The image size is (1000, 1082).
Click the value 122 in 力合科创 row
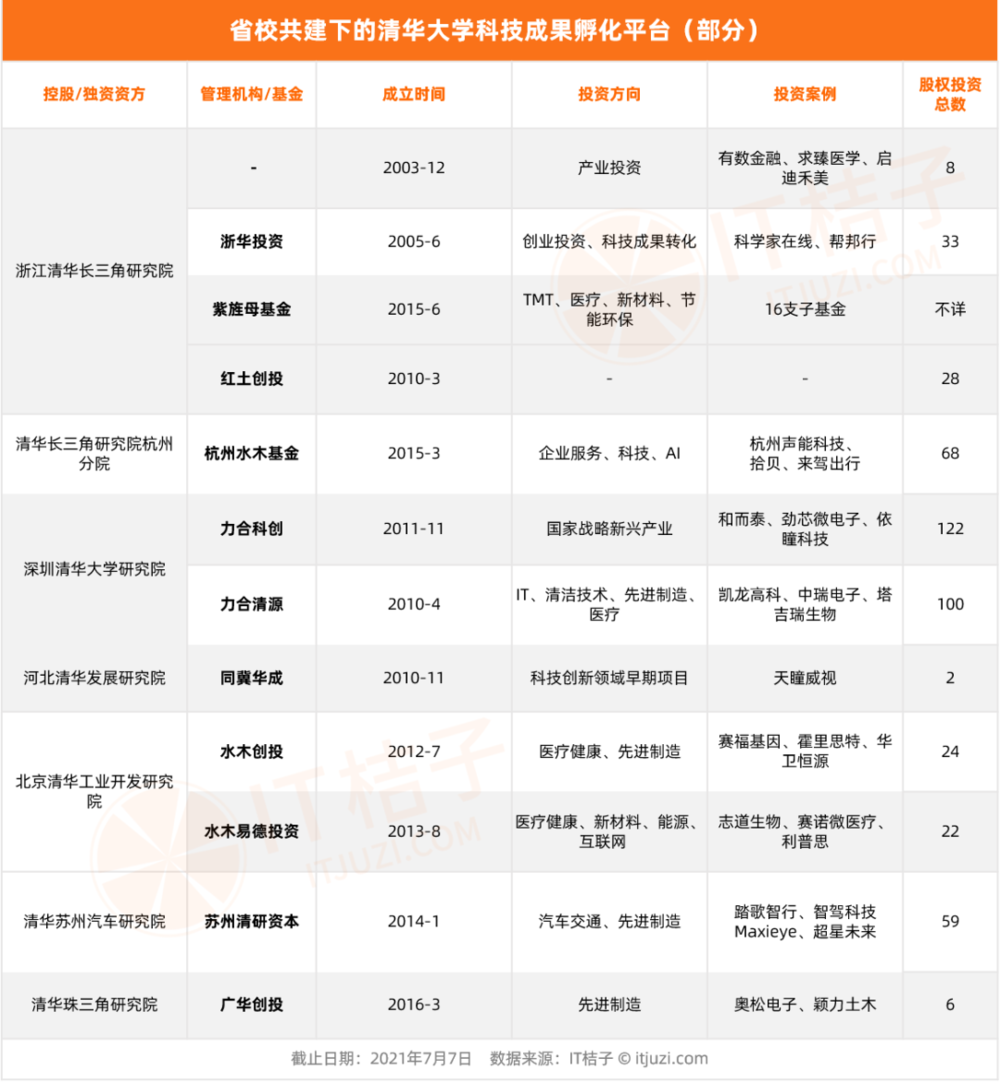pyautogui.click(x=951, y=529)
